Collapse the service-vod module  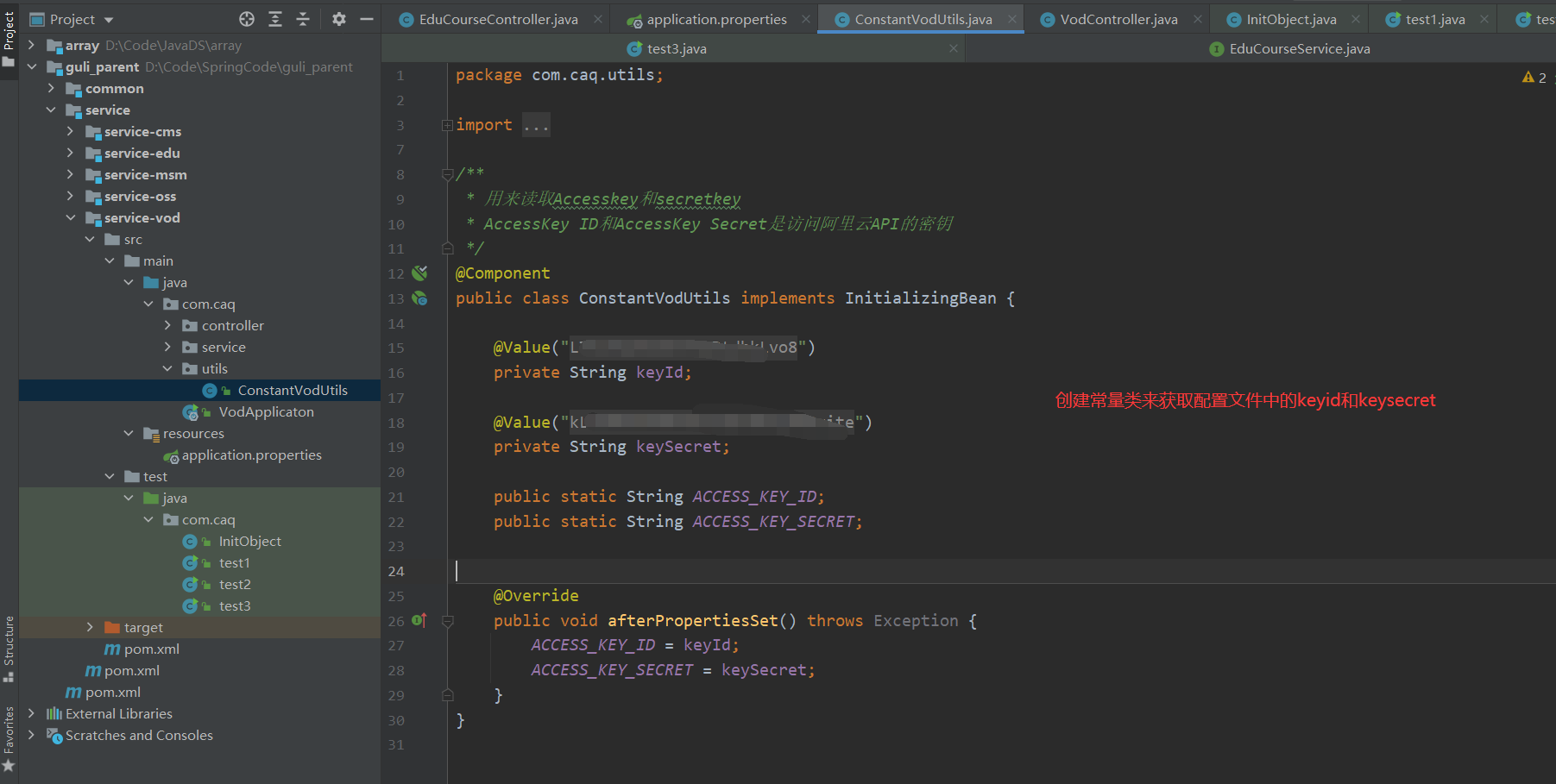[x=70, y=217]
